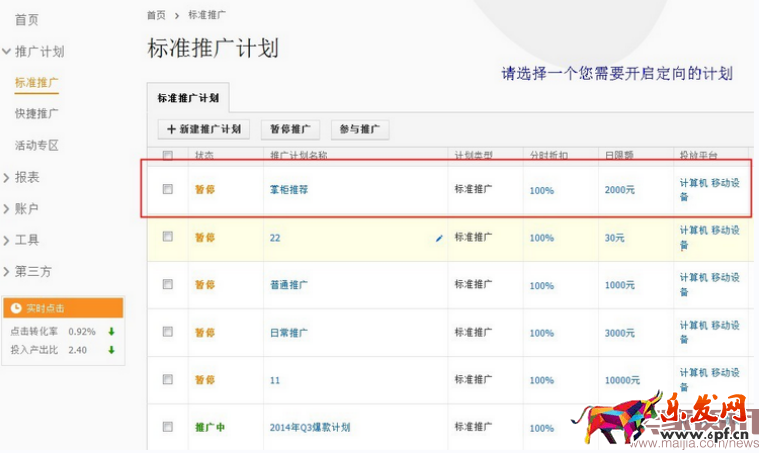Screen dimensions: 759x455
Task: Open the 普通推广 plan link
Action: 289,285
